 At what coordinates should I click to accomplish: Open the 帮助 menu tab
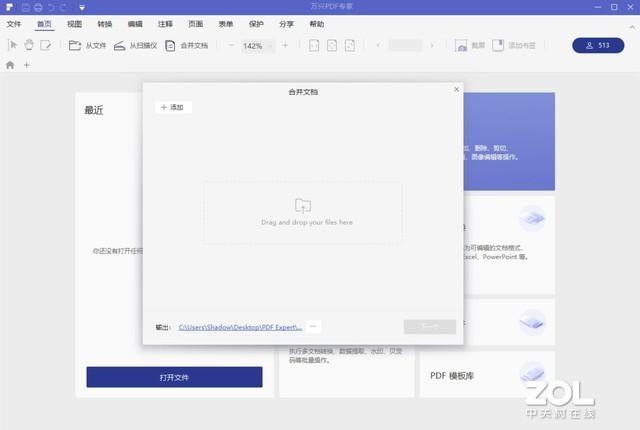point(317,24)
